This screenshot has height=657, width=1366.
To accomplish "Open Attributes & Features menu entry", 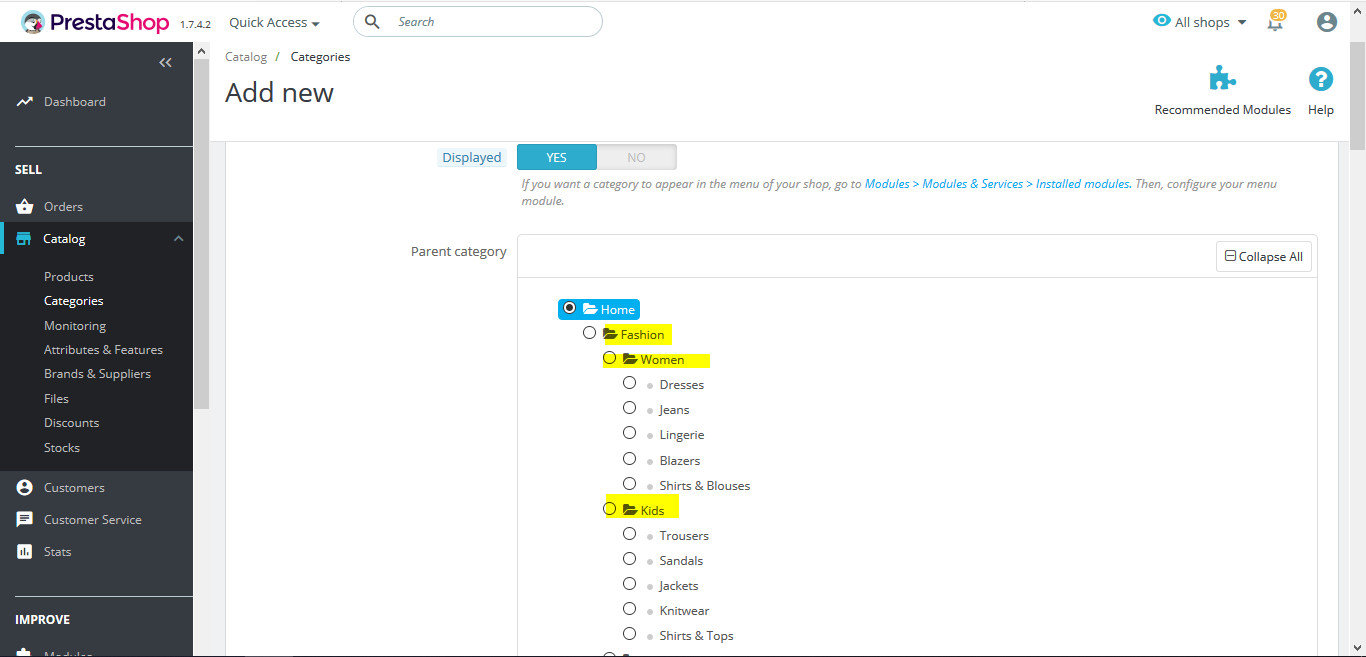I will pos(103,349).
